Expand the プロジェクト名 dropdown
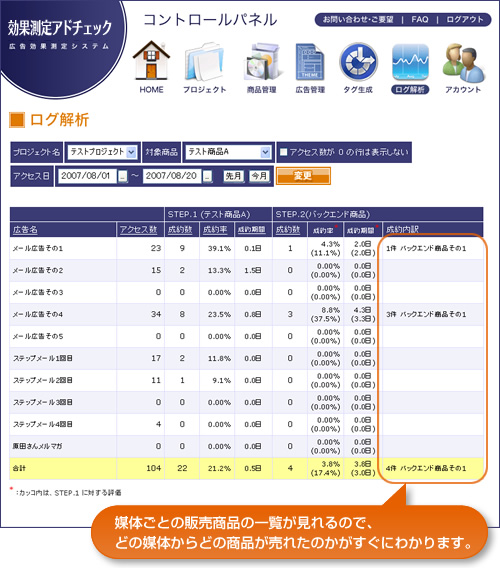 coord(102,152)
